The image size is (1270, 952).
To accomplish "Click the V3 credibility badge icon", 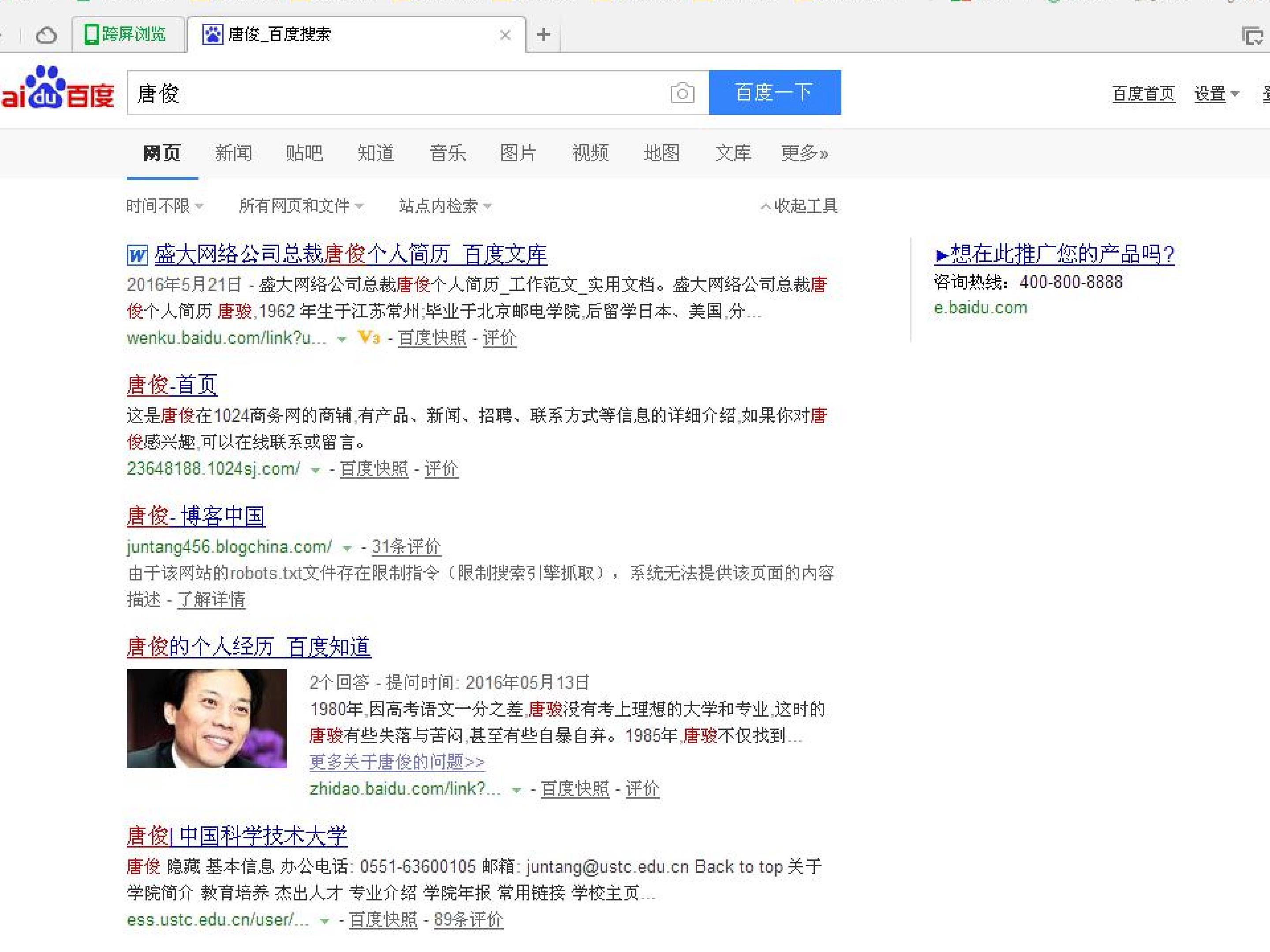I will [369, 338].
